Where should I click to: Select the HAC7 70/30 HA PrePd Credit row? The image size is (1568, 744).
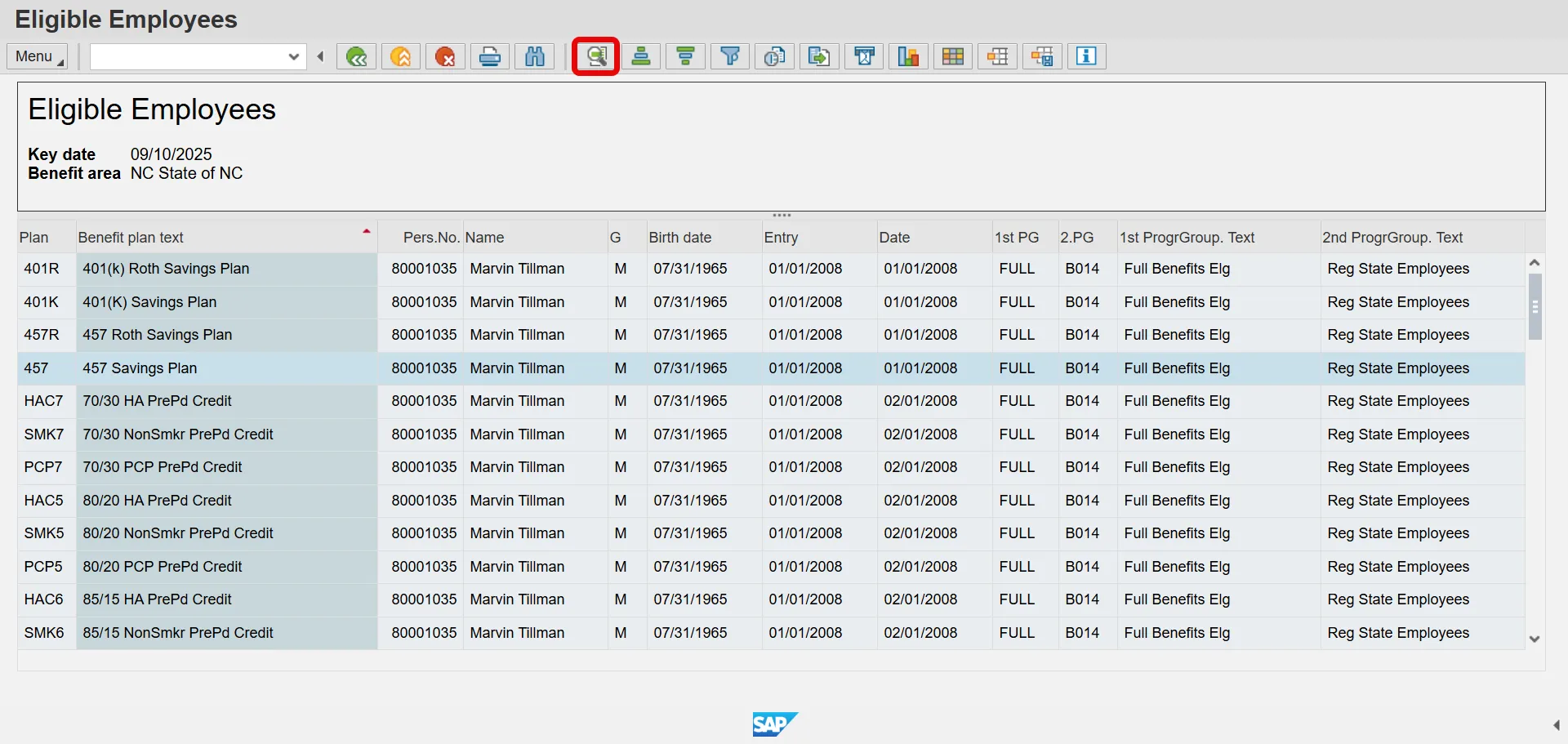157,401
